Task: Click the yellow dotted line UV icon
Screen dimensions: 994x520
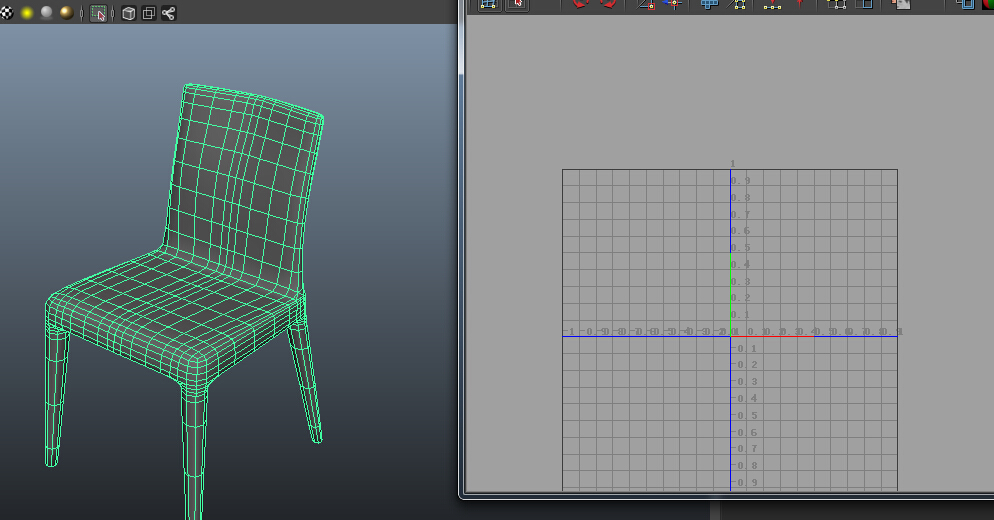Action: pyautogui.click(x=772, y=5)
